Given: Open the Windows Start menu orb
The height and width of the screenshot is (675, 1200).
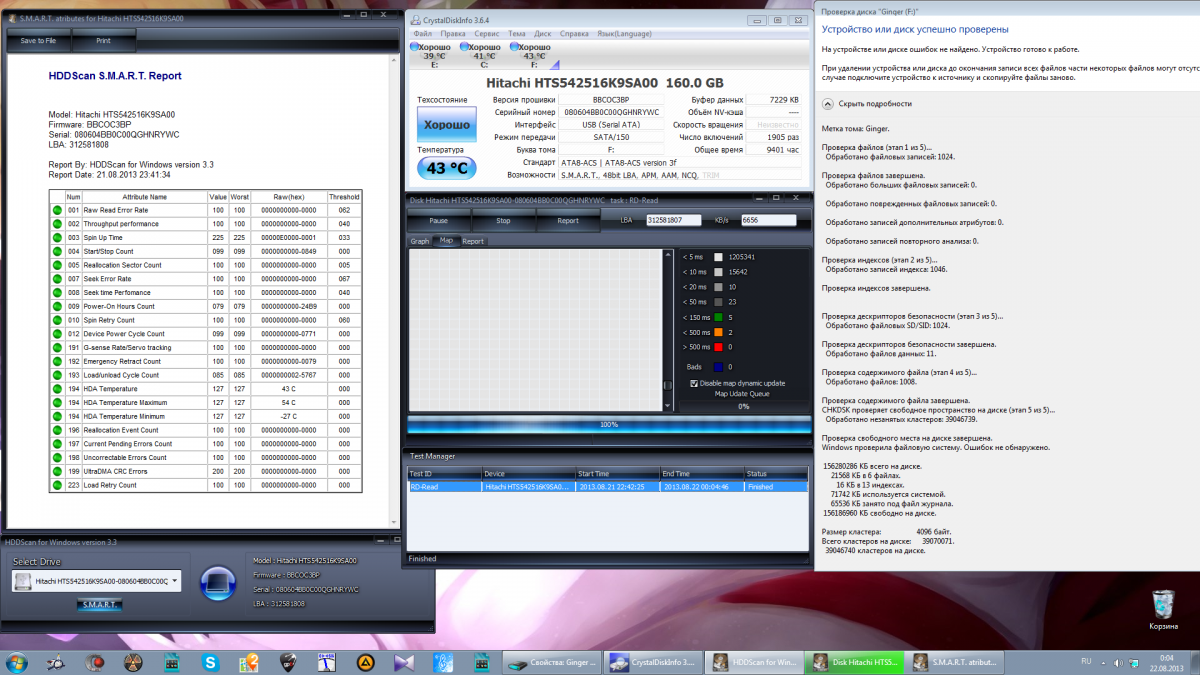Looking at the screenshot, I should [x=17, y=662].
